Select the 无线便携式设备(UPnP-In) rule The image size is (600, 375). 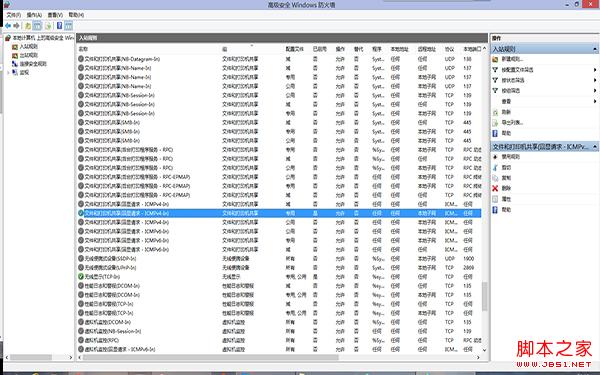(x=279, y=267)
